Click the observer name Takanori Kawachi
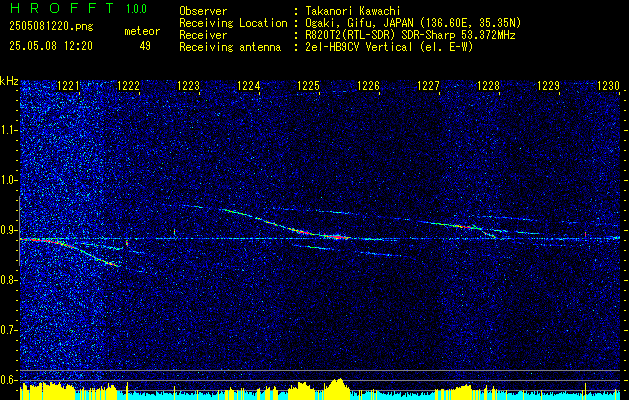 tap(352, 11)
